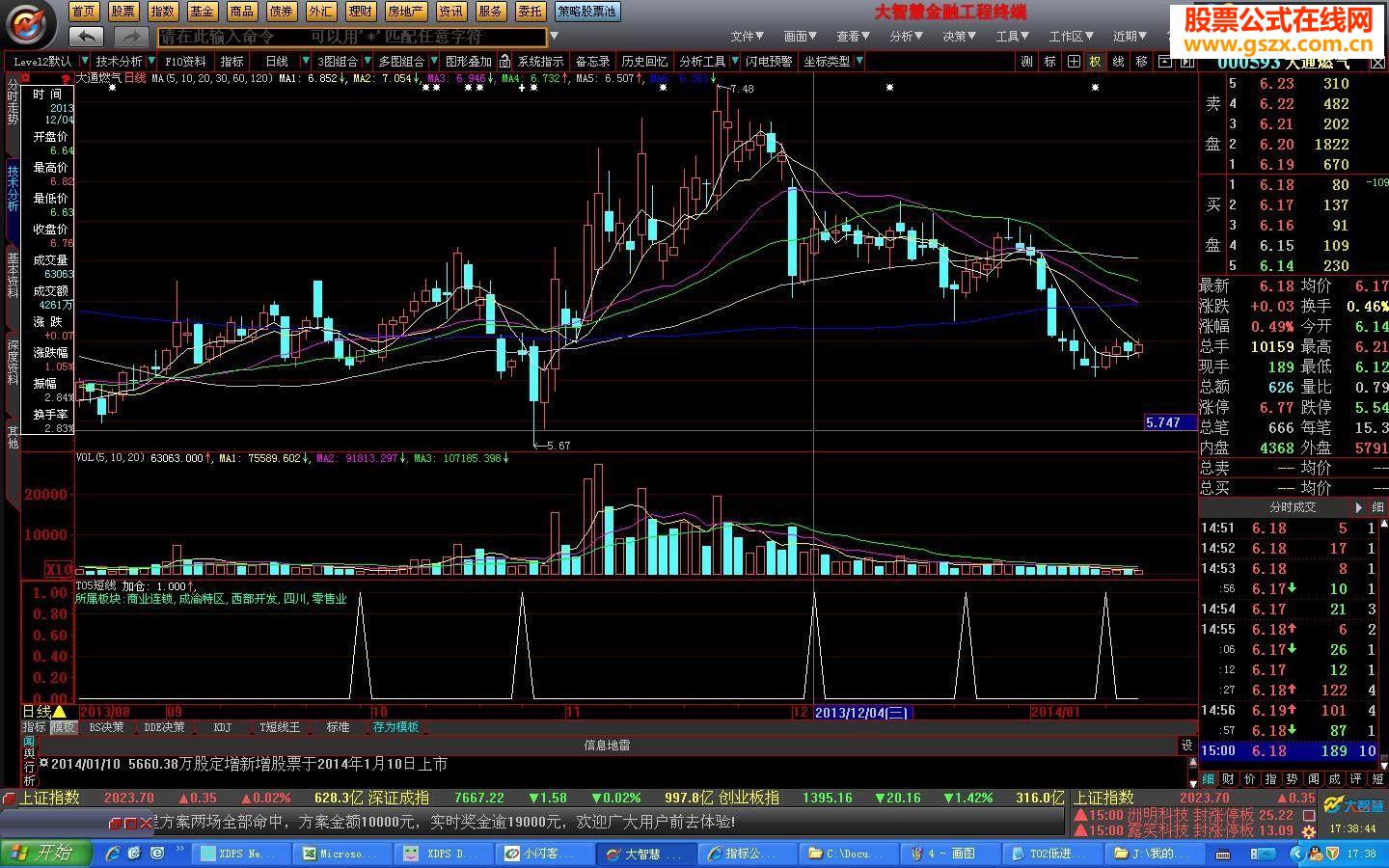Open the 策略股票池 button
Screen dimensions: 1389x868
click(x=586, y=12)
